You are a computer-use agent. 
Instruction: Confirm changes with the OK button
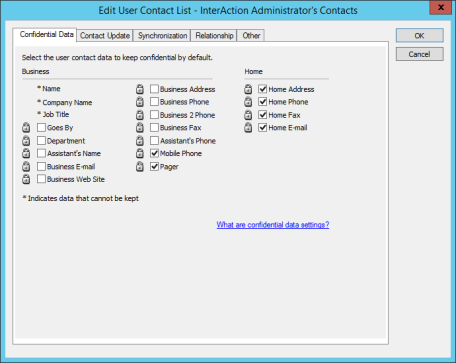(x=419, y=35)
